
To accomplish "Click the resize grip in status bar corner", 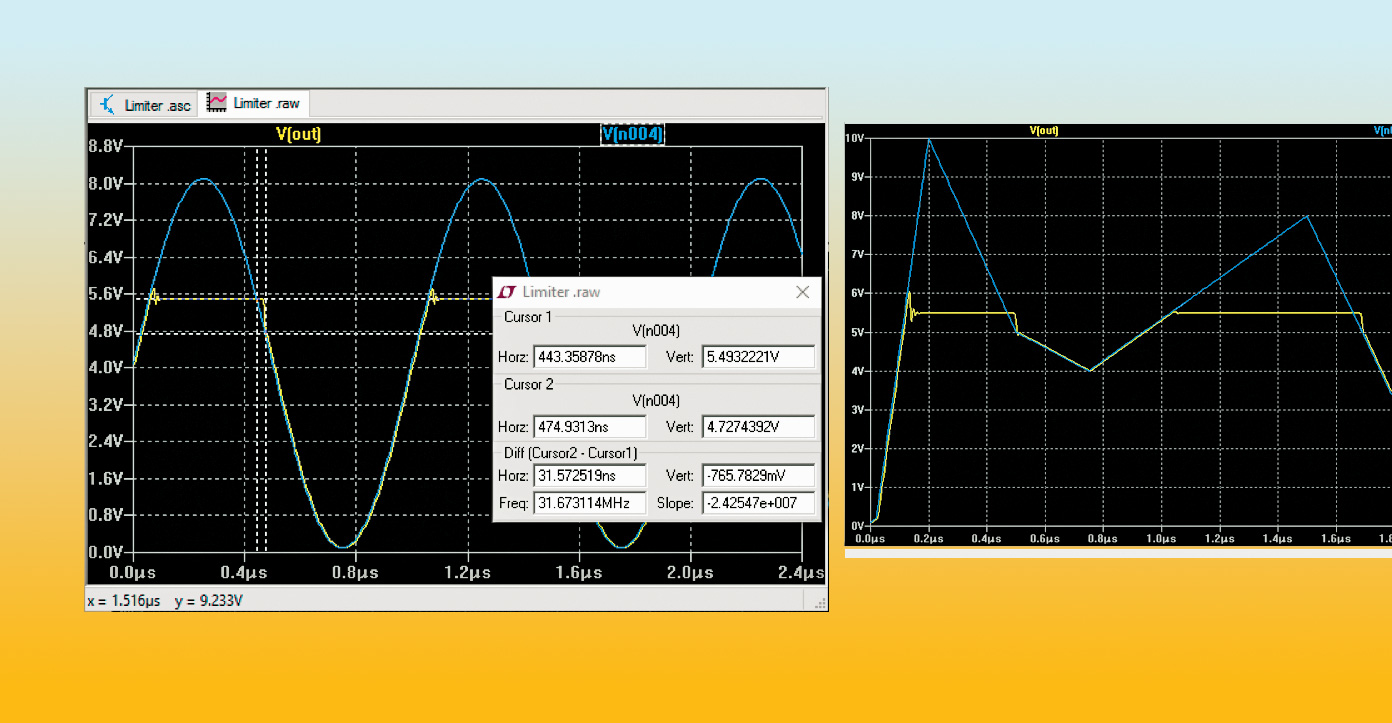I will (820, 603).
